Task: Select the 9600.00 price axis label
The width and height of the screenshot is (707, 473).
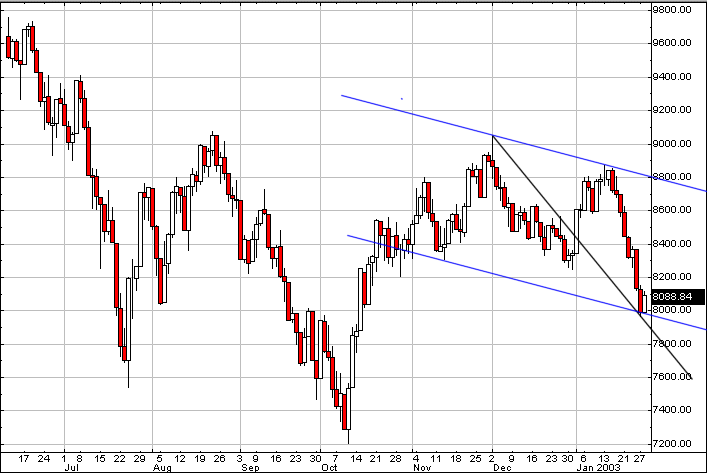Action: pyautogui.click(x=672, y=43)
